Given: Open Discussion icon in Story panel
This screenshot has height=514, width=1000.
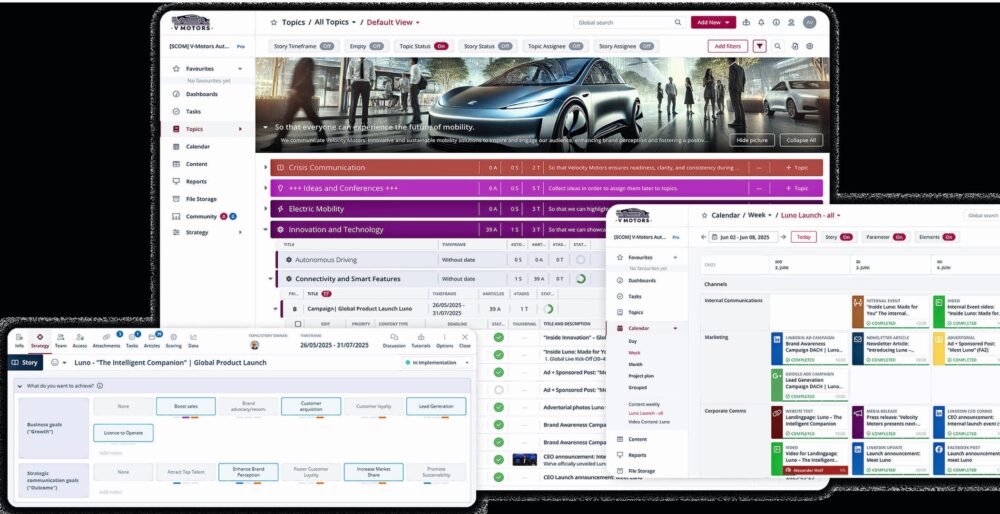Looking at the screenshot, I should tap(394, 337).
